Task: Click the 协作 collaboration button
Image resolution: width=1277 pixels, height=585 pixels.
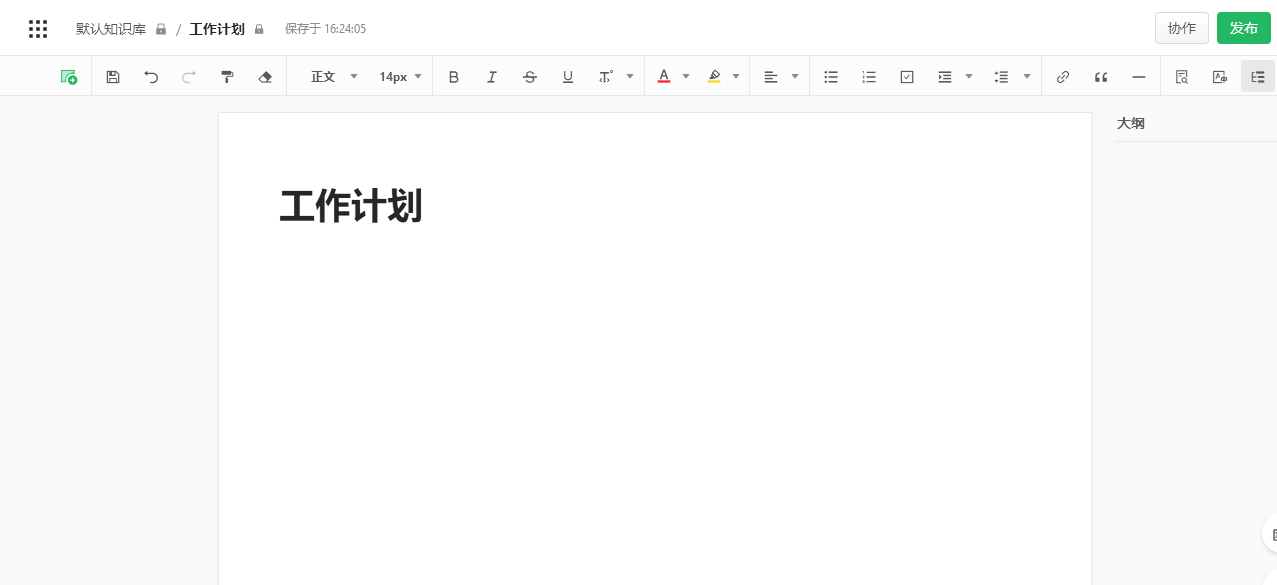Action: 1182,28
